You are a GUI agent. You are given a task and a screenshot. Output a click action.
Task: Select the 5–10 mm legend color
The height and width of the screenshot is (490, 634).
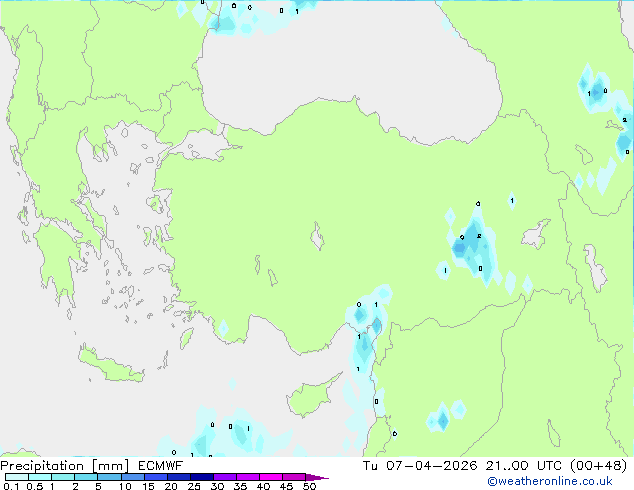pos(109,477)
